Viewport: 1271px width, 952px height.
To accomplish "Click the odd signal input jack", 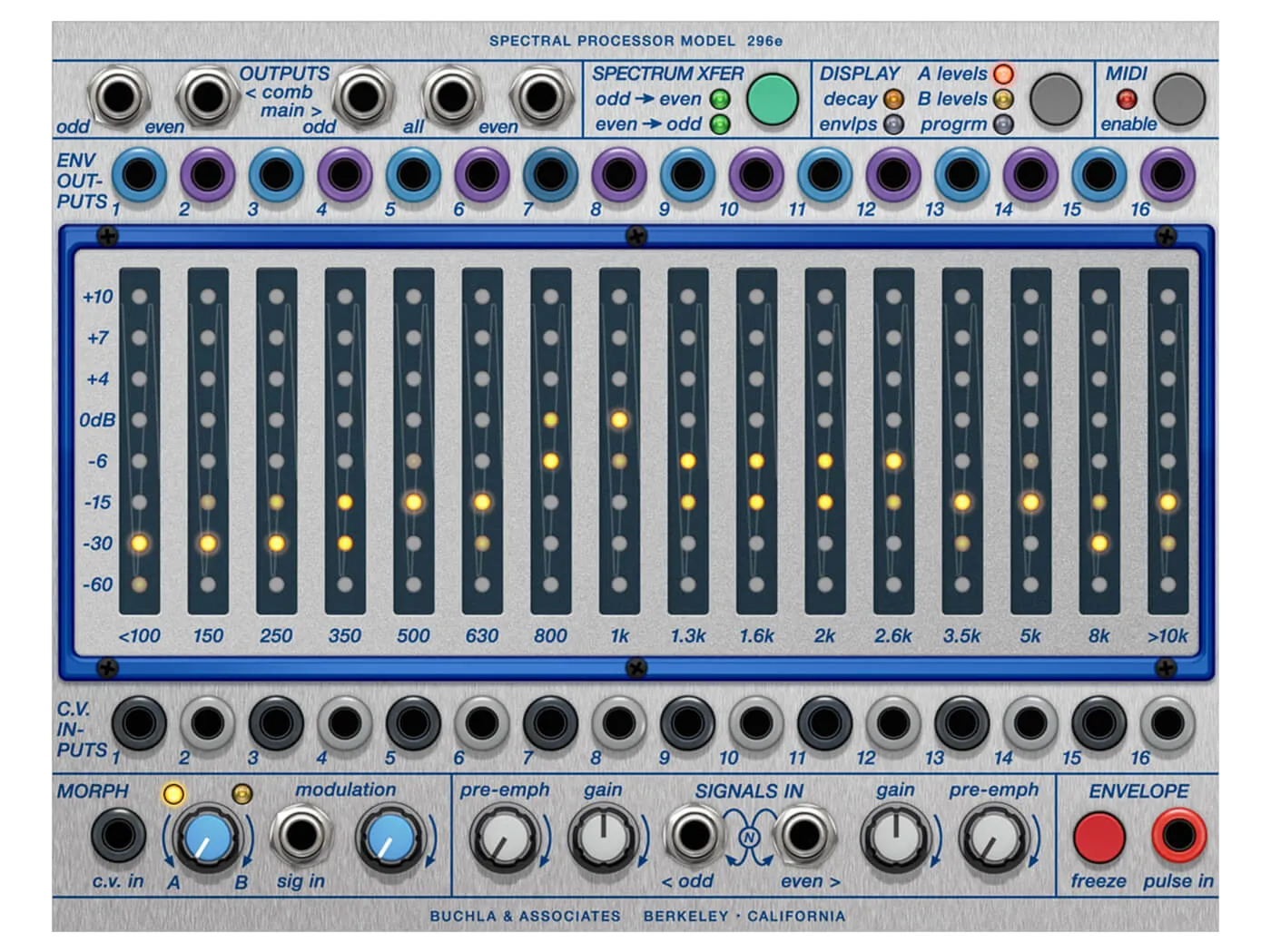I will point(695,835).
